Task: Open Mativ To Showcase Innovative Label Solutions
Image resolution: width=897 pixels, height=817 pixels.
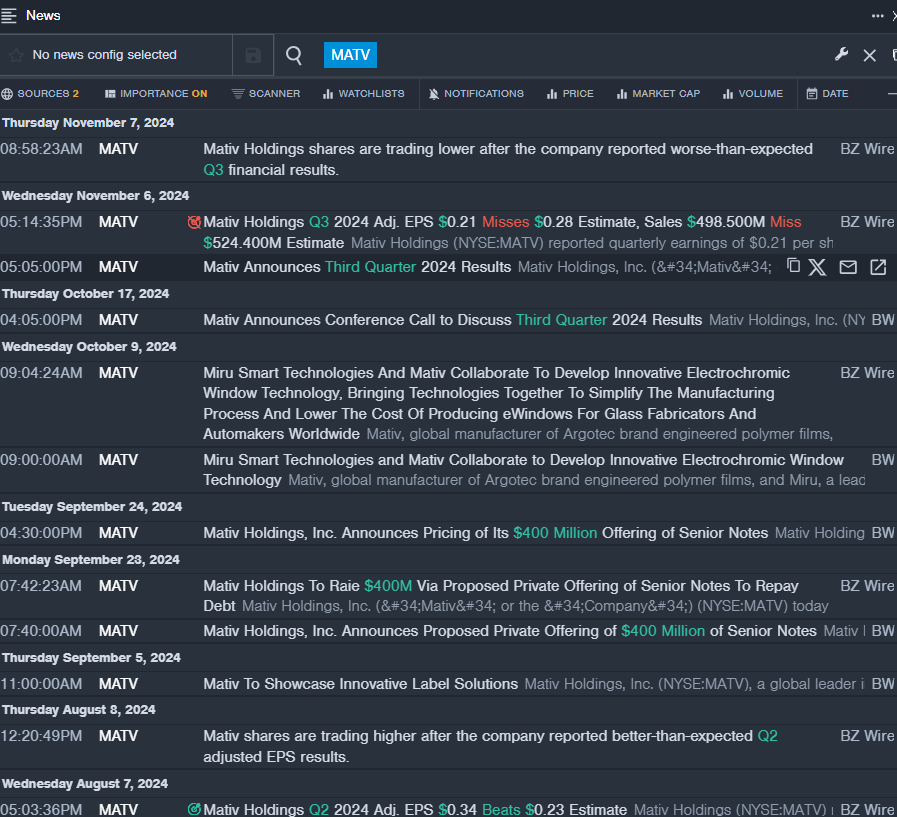Action: coord(360,684)
